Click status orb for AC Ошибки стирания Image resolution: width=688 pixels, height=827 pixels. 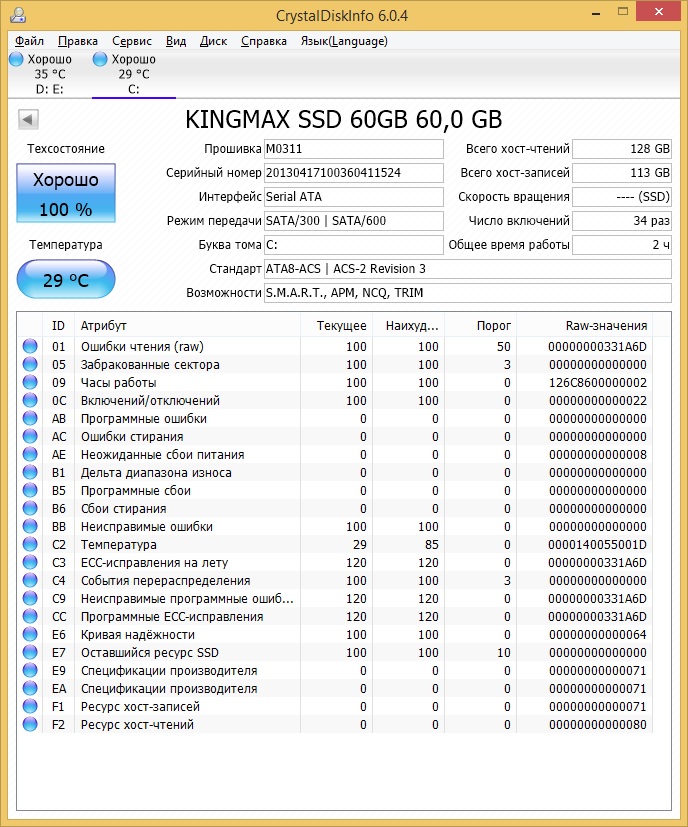pyautogui.click(x=30, y=436)
